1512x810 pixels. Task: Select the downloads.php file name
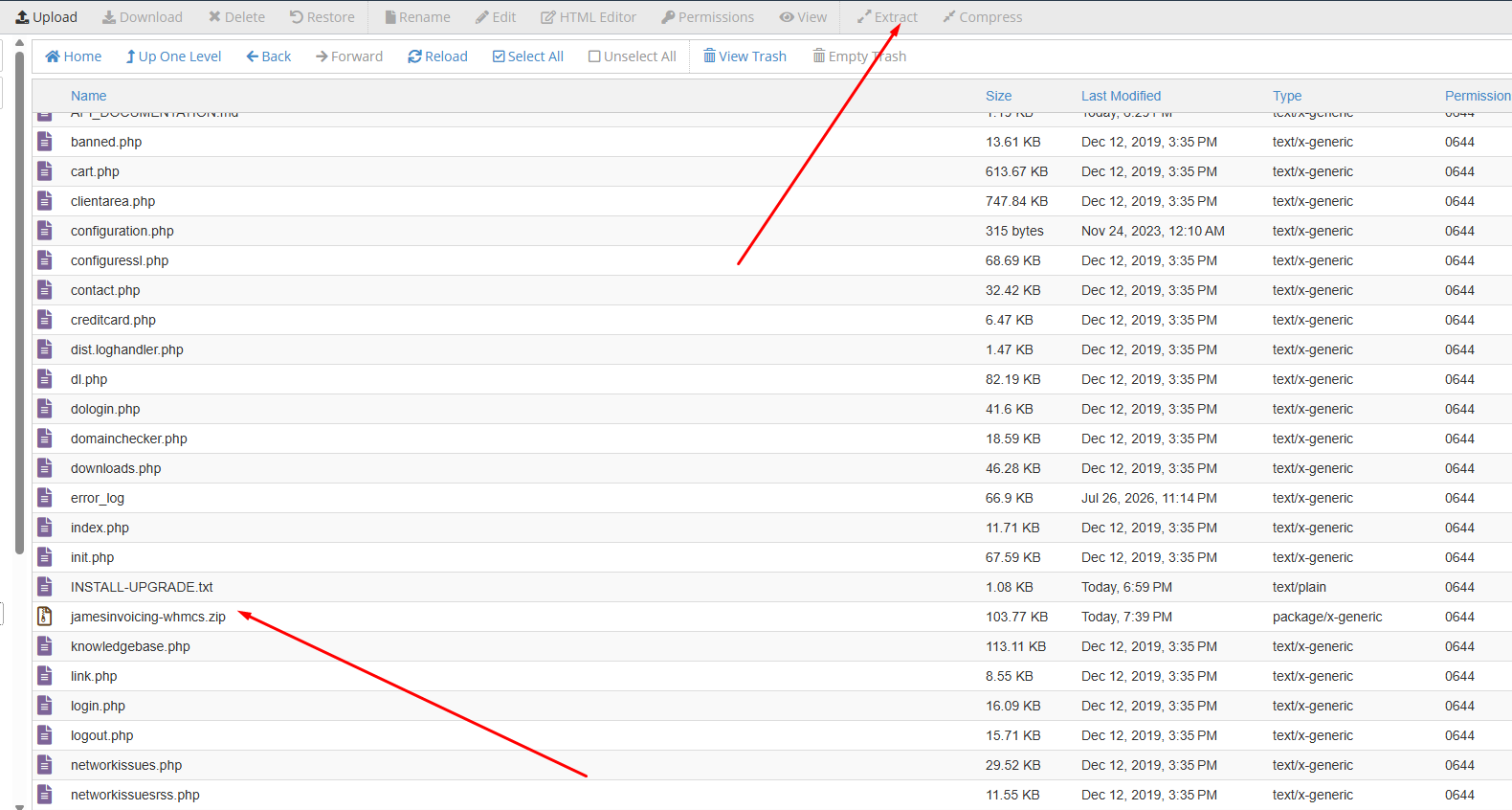[116, 468]
